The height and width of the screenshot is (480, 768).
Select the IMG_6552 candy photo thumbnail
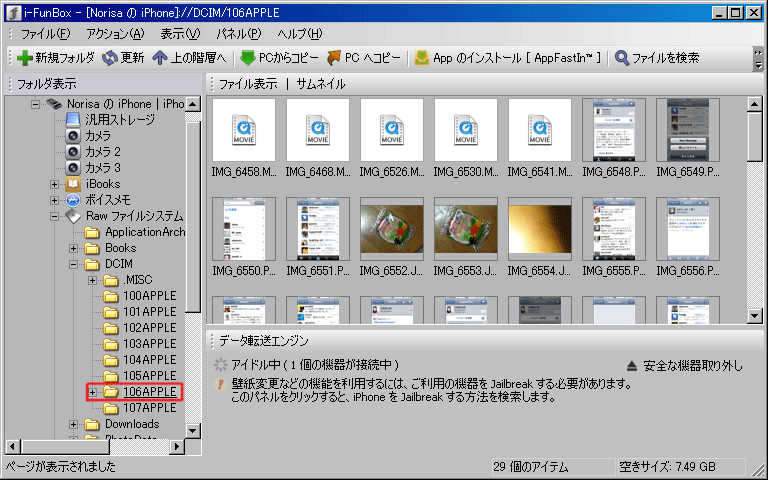tap(392, 229)
